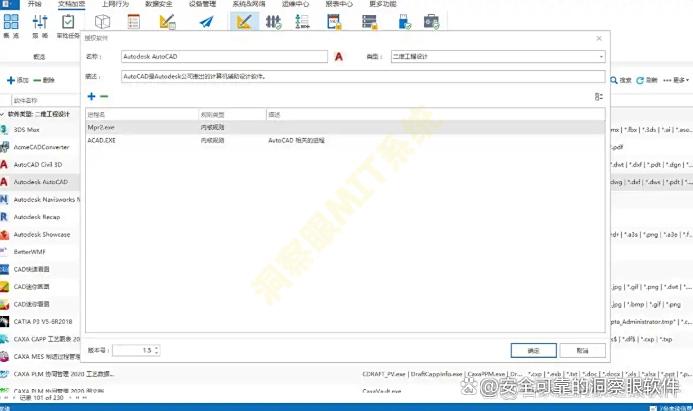This screenshot has width=693, height=411.
Task: Click the numbered list toolbar icon
Action: coord(302,22)
